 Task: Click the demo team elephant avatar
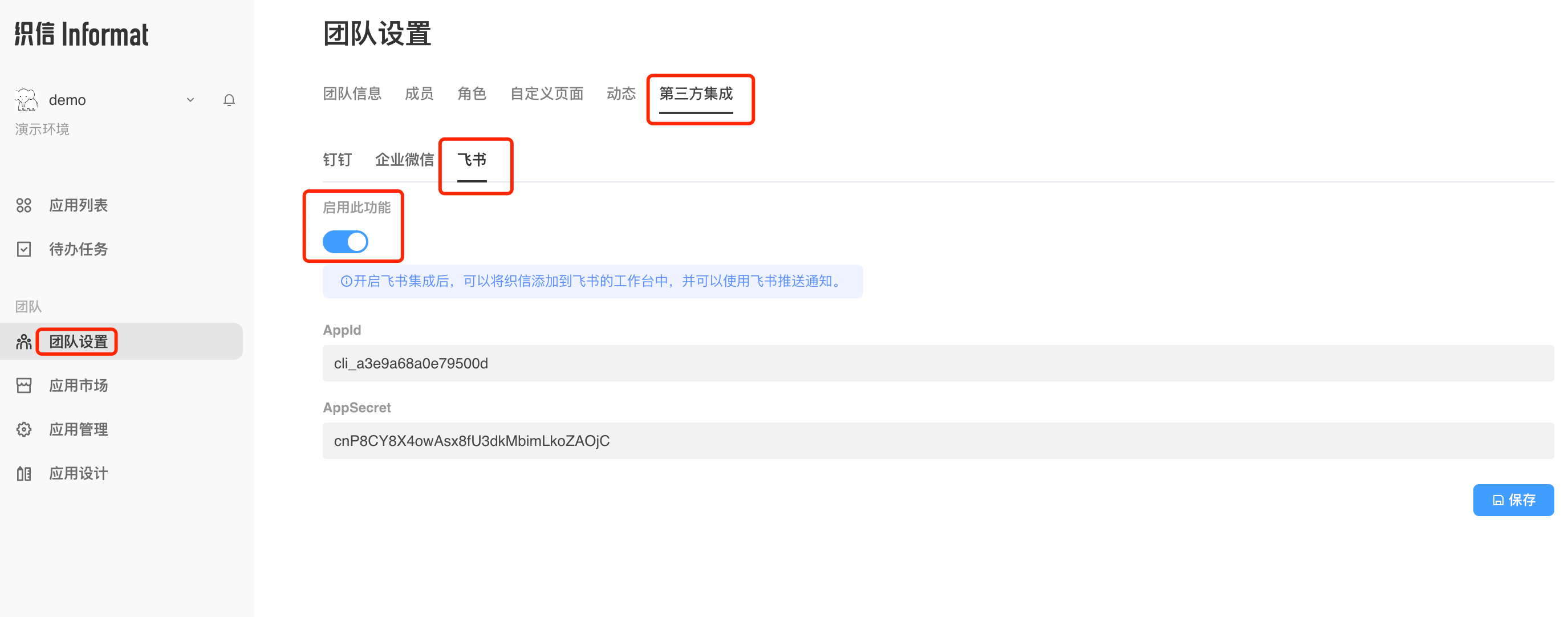27,100
